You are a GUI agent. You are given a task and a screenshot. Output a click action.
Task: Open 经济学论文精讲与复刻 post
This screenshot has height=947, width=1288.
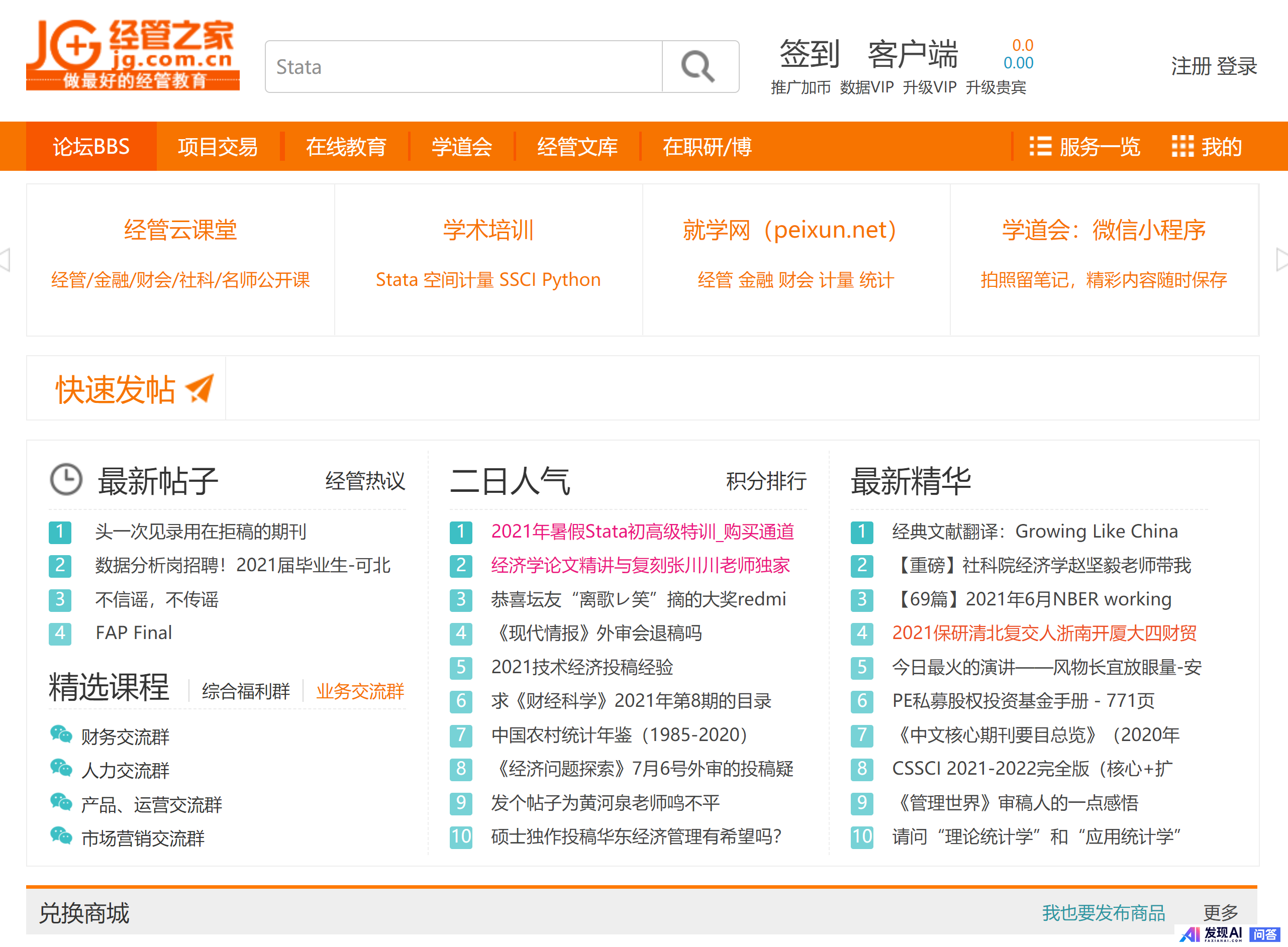coord(641,565)
